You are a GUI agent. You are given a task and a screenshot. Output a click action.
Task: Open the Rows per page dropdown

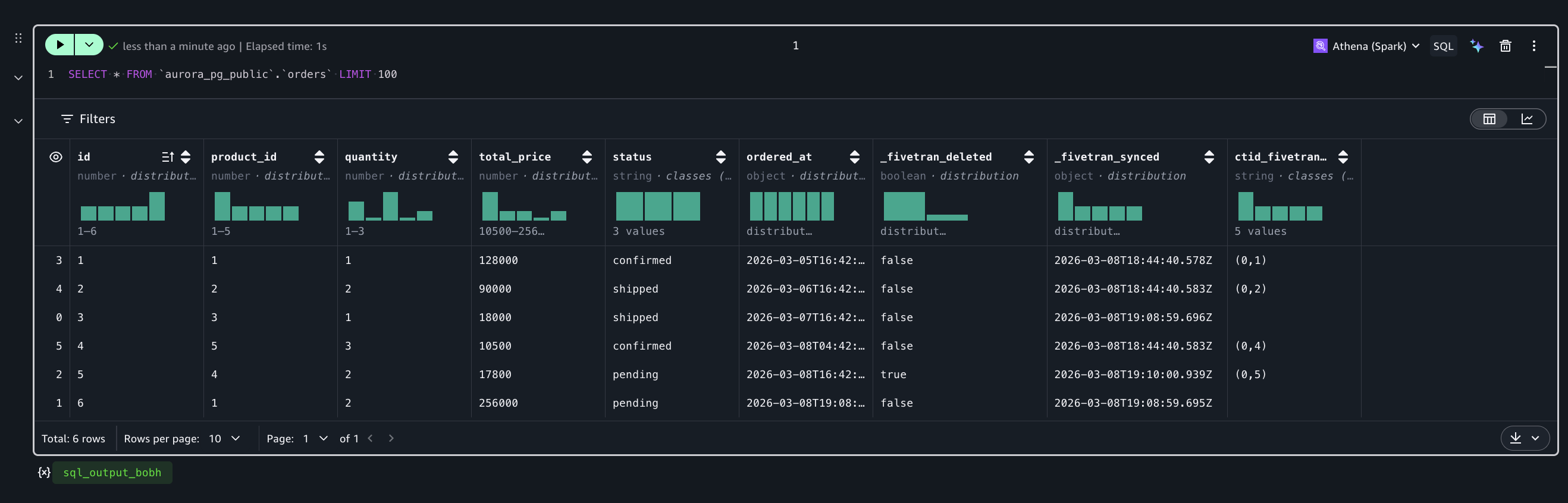click(224, 438)
